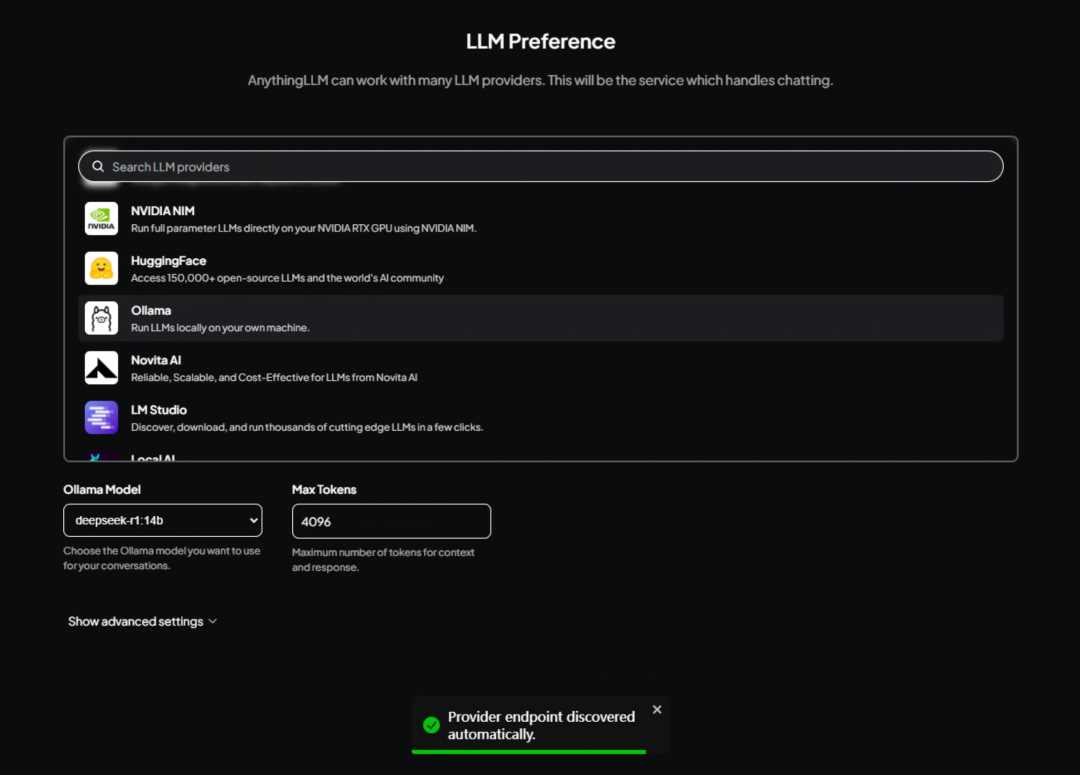Click the HuggingFace emoji logo icon
Viewport: 1080px width, 775px height.
(101, 268)
